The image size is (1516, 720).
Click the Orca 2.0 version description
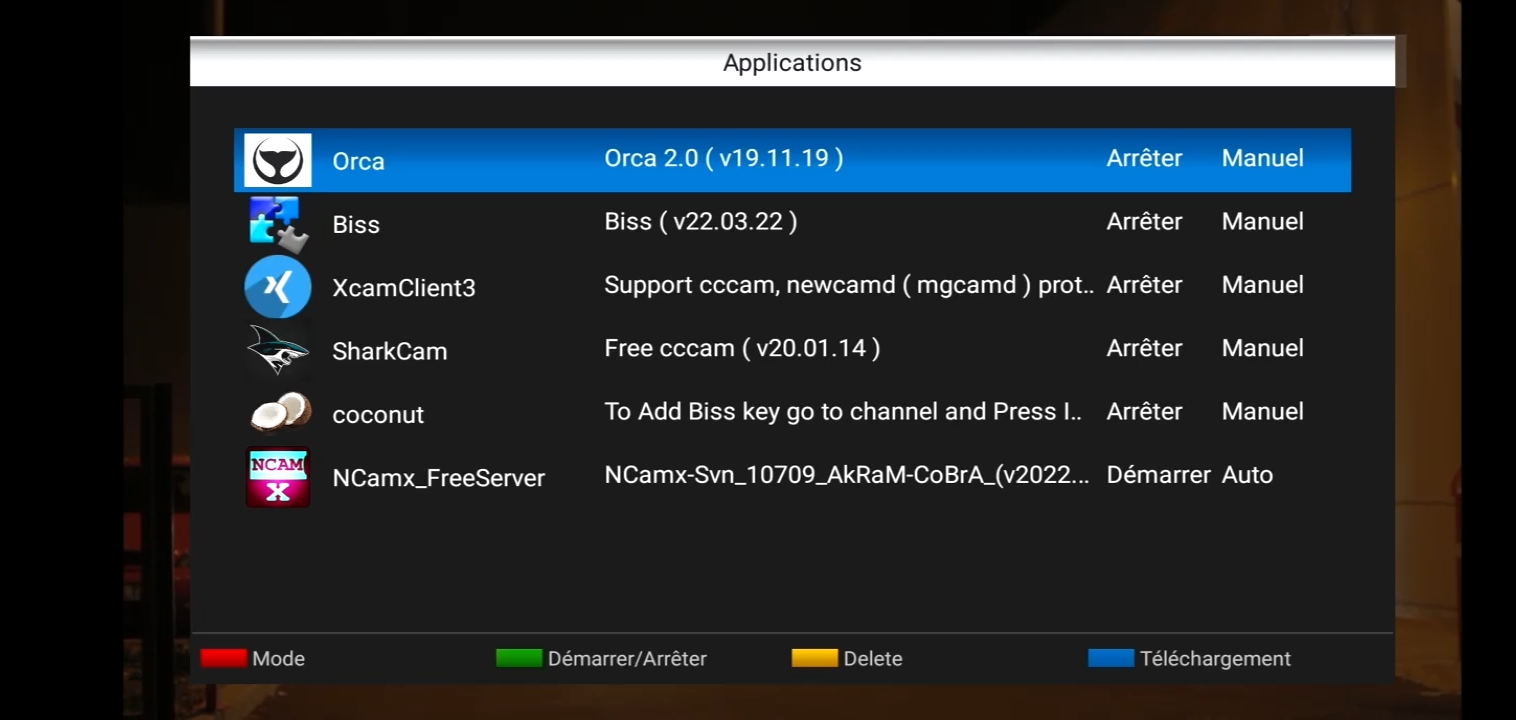(x=723, y=158)
